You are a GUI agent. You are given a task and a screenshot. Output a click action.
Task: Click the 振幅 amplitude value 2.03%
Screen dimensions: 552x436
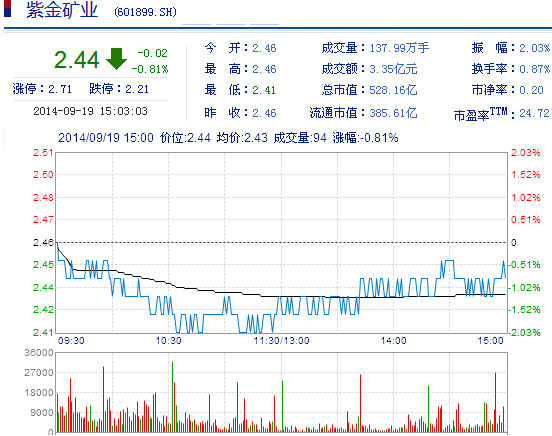point(534,48)
